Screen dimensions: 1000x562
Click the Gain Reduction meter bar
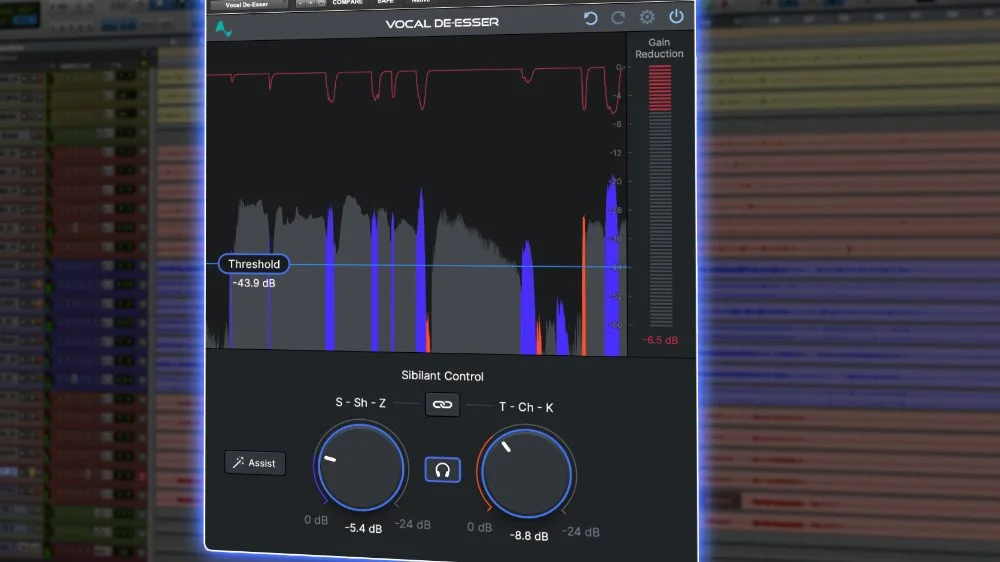660,196
